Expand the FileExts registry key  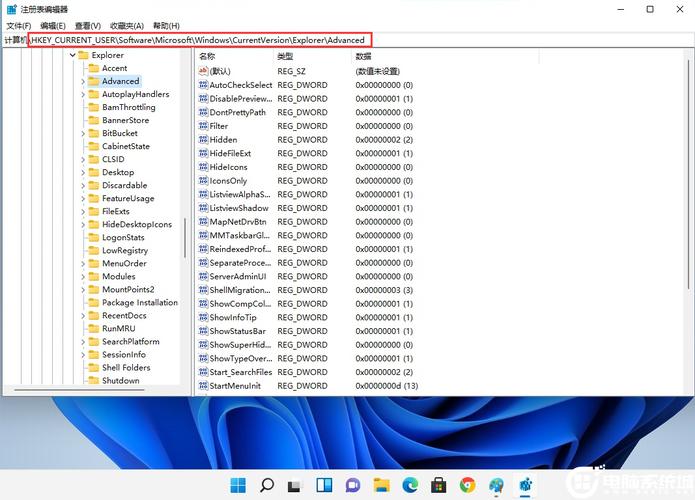(x=83, y=212)
